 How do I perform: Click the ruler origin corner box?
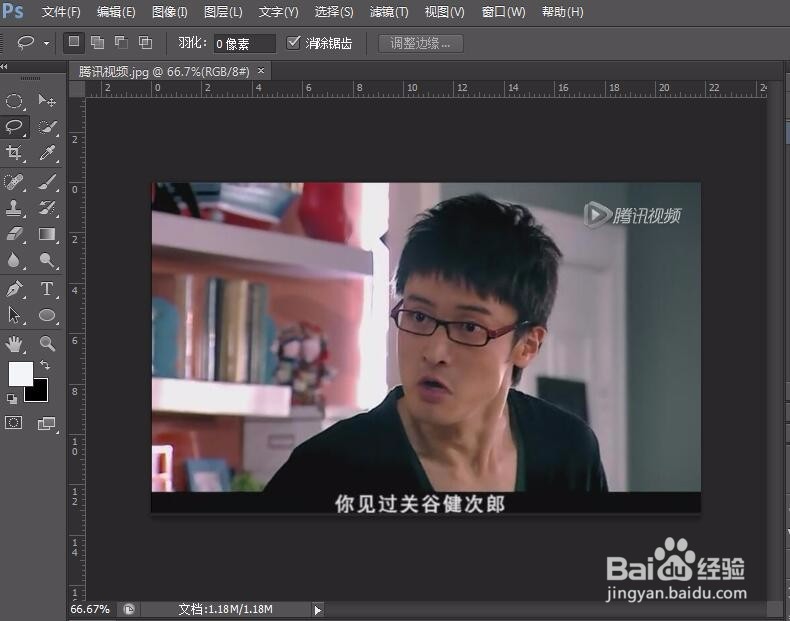pos(77,89)
